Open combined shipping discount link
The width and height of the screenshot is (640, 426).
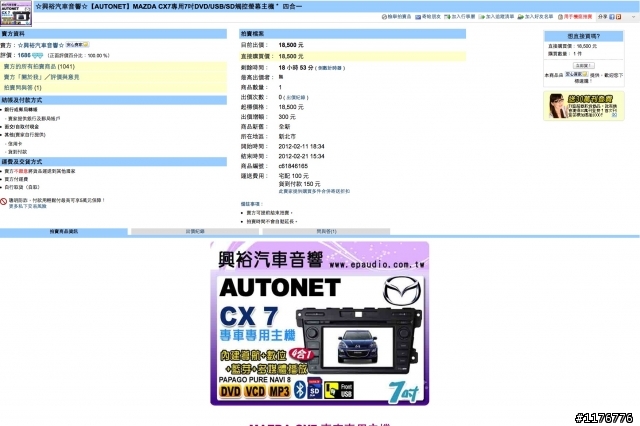pos(314,191)
